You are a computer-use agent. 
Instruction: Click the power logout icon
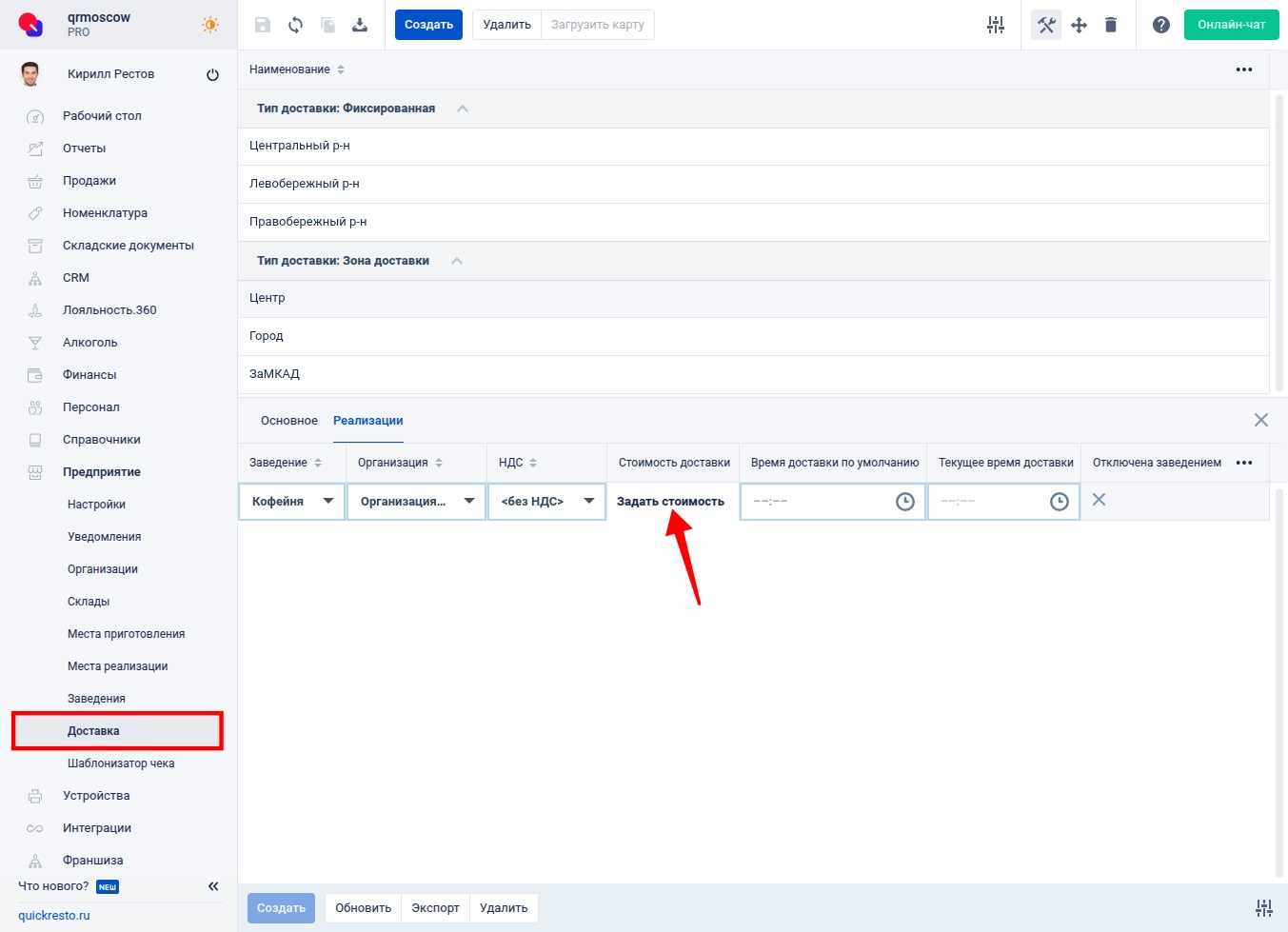coord(212,74)
